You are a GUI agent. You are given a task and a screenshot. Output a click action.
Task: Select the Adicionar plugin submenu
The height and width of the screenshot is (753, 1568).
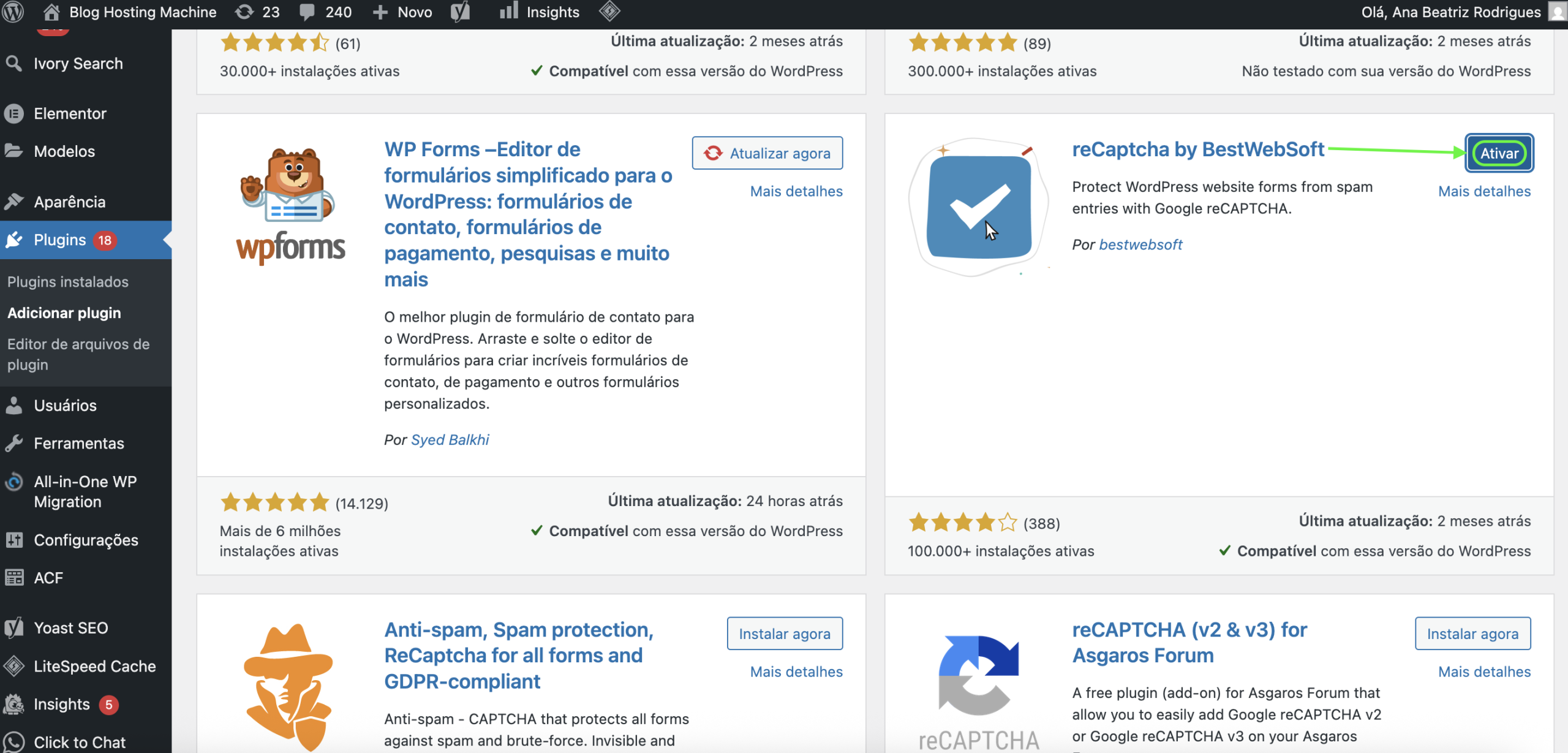(64, 312)
